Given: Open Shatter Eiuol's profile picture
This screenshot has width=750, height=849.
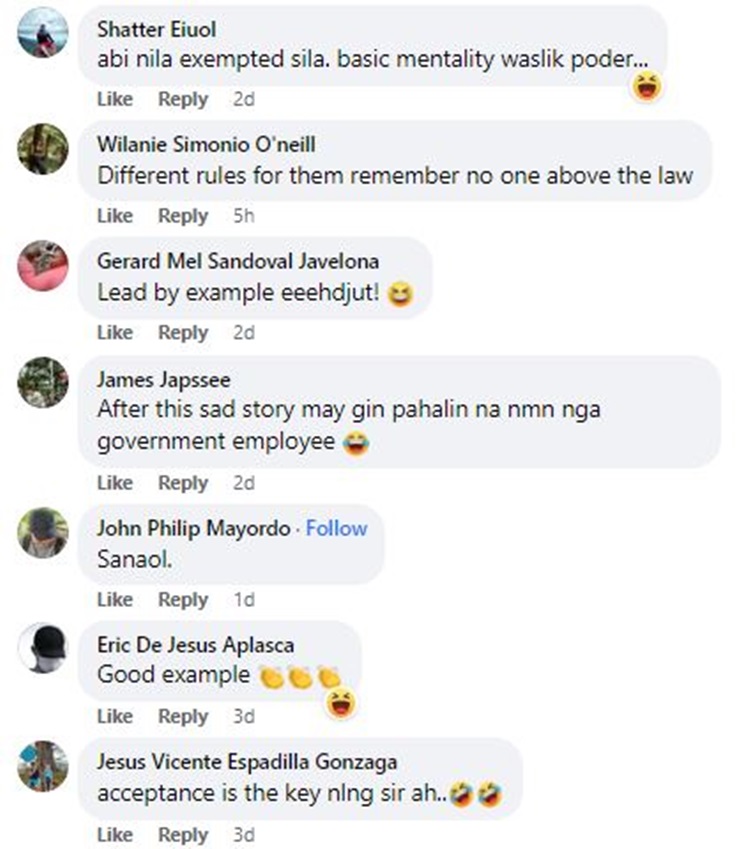Looking at the screenshot, I should click(x=43, y=32).
